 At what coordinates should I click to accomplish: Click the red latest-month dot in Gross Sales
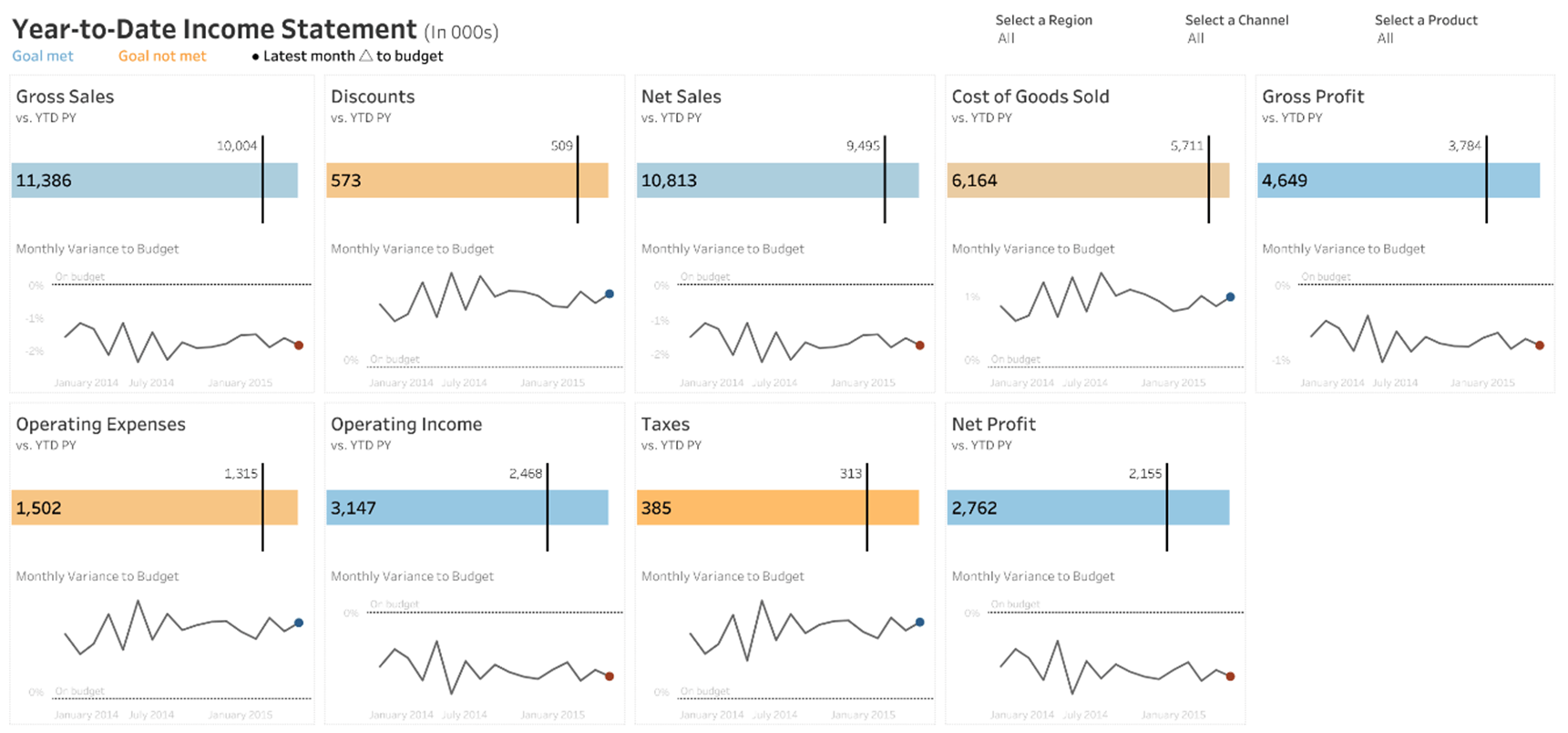click(299, 346)
